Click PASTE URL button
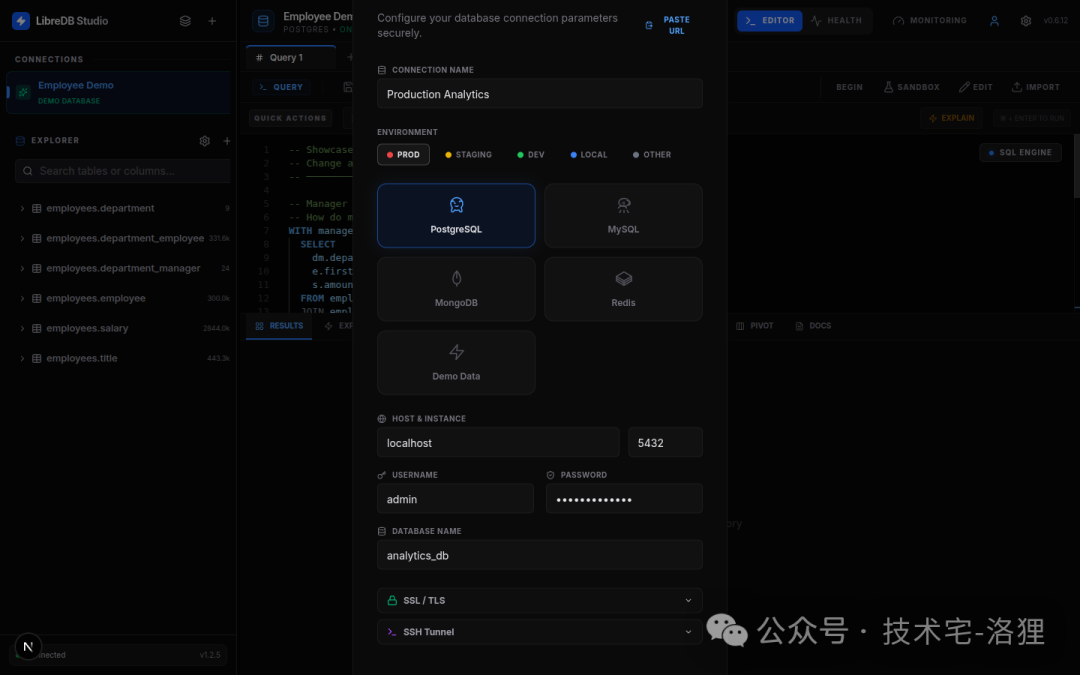Screen dimensions: 1080x675 (x=667, y=25)
